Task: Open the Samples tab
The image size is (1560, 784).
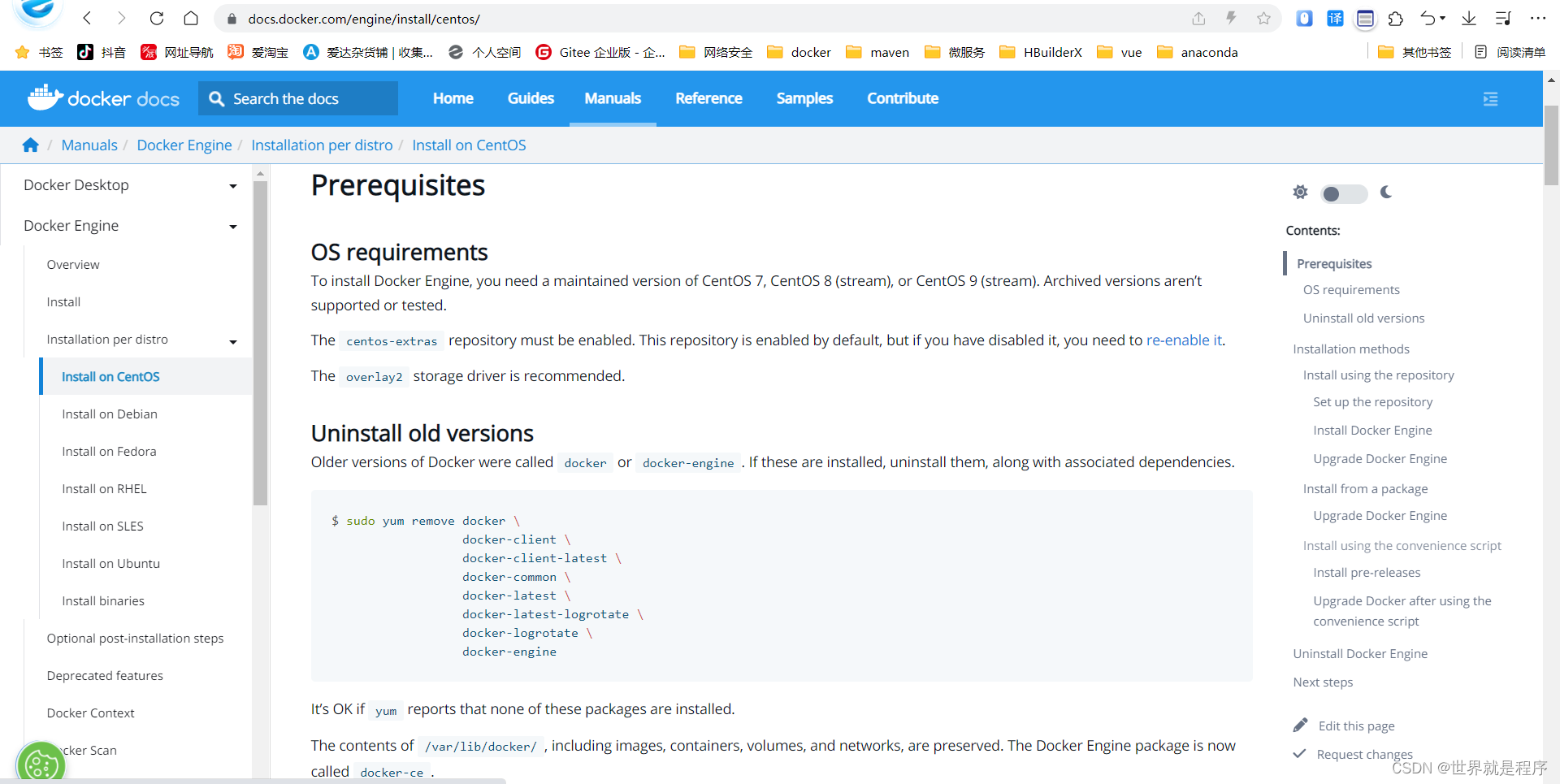Action: (x=804, y=98)
